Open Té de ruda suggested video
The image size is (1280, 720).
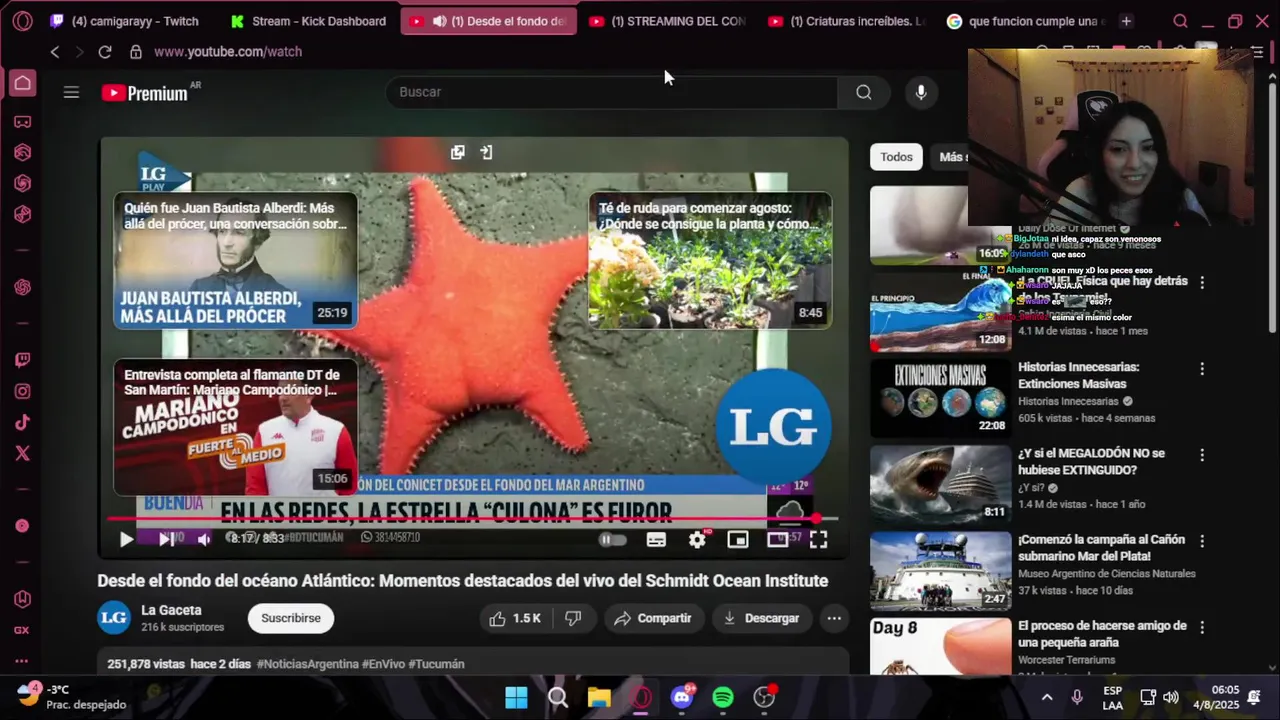[710, 260]
